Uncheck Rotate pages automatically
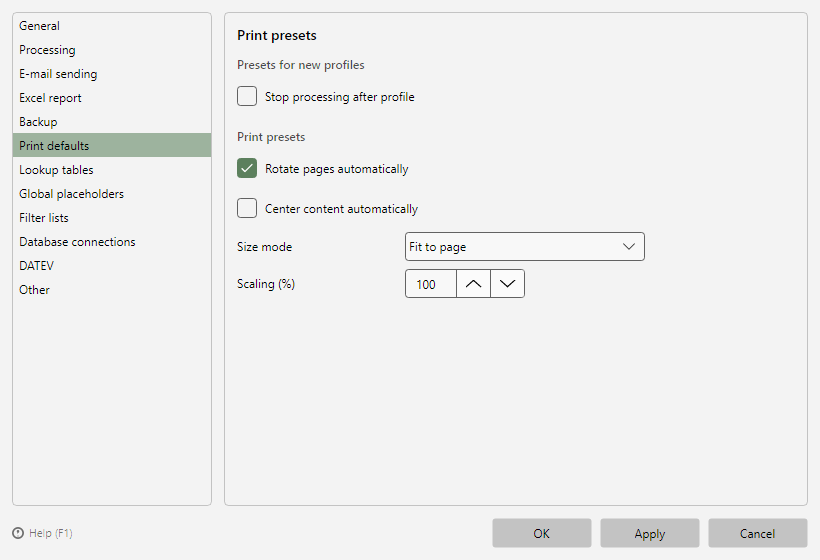820x560 pixels. [x=247, y=168]
